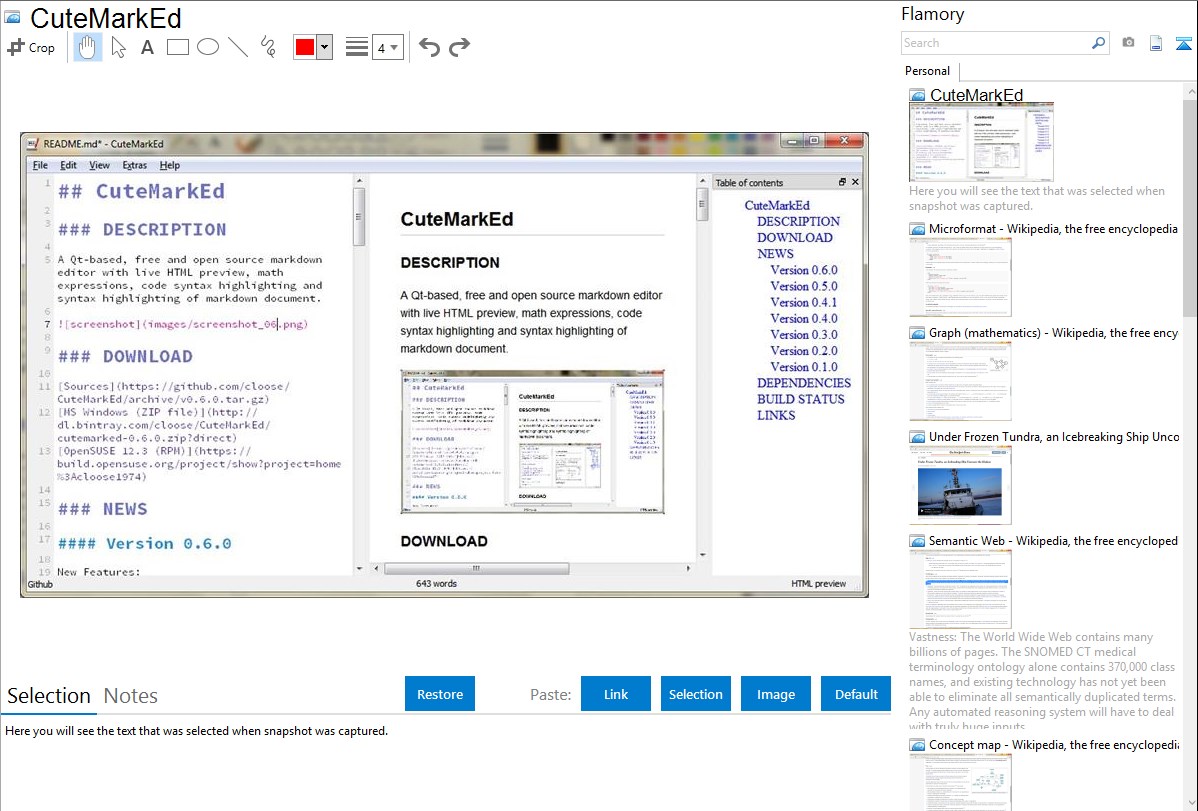Open the Graph (mathematics) snapshot thumbnail
1198x811 pixels.
point(960,381)
